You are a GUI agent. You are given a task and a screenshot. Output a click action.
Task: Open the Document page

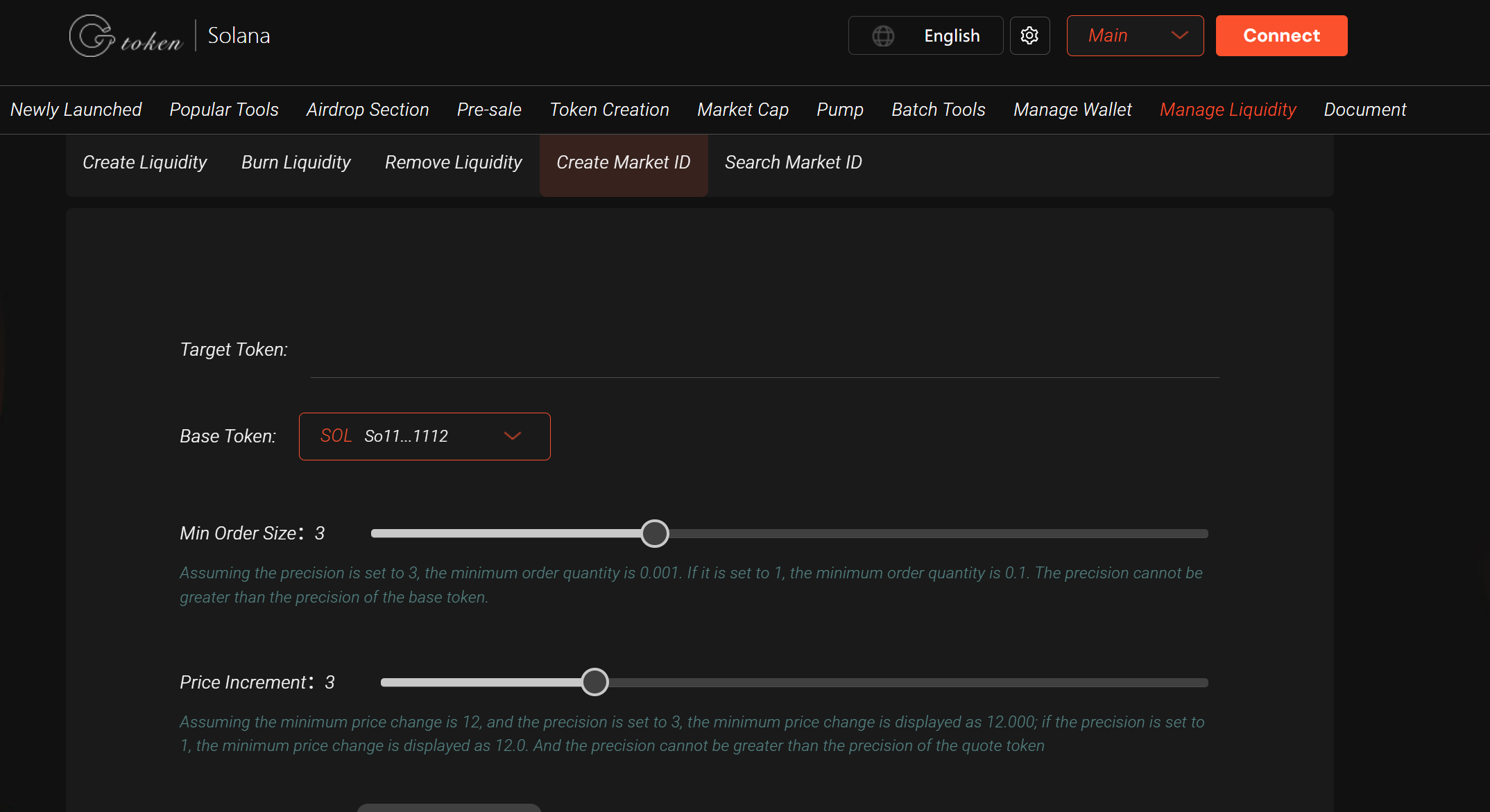tap(1364, 109)
